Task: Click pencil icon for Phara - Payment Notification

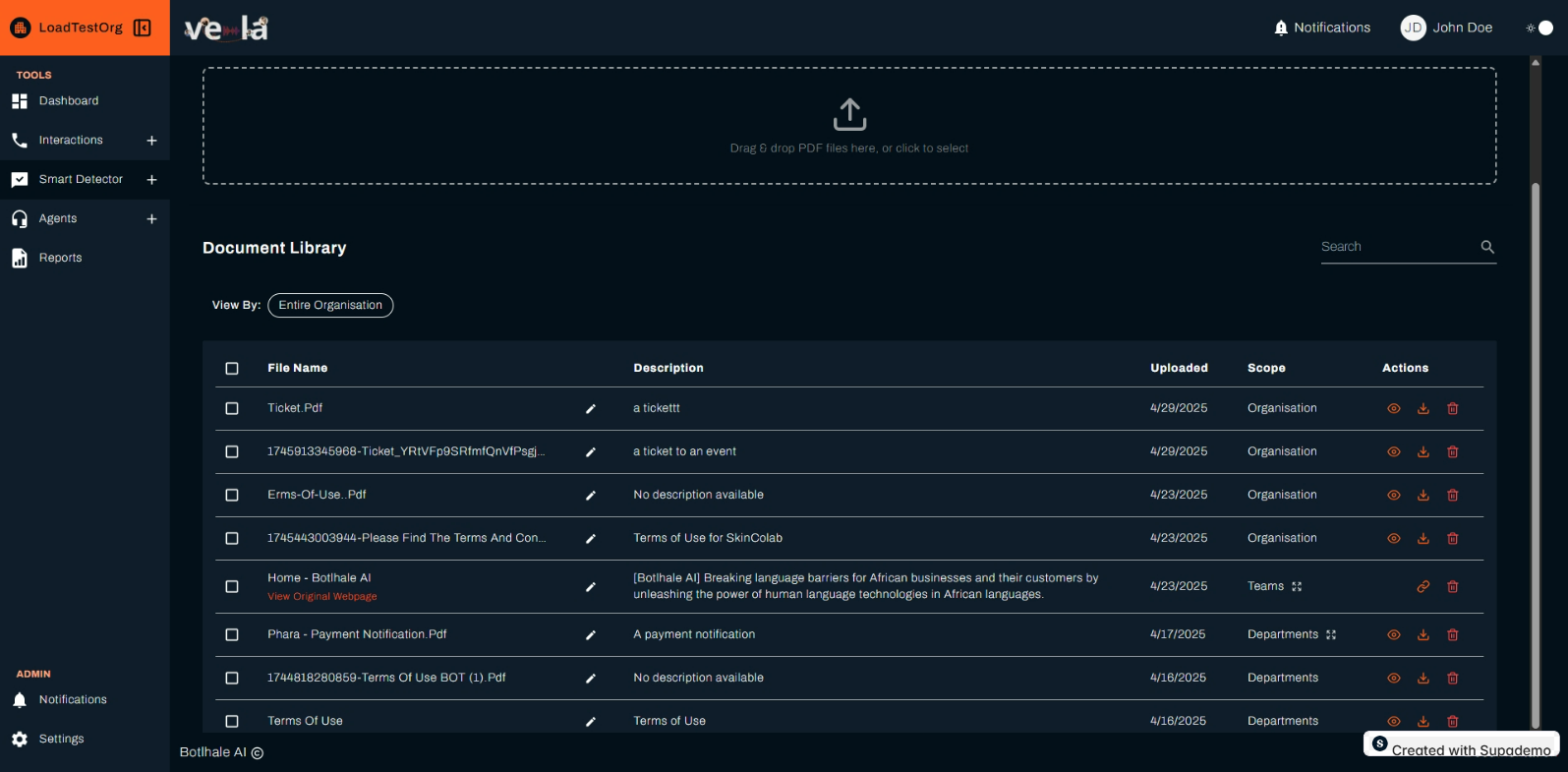Action: coord(591,634)
